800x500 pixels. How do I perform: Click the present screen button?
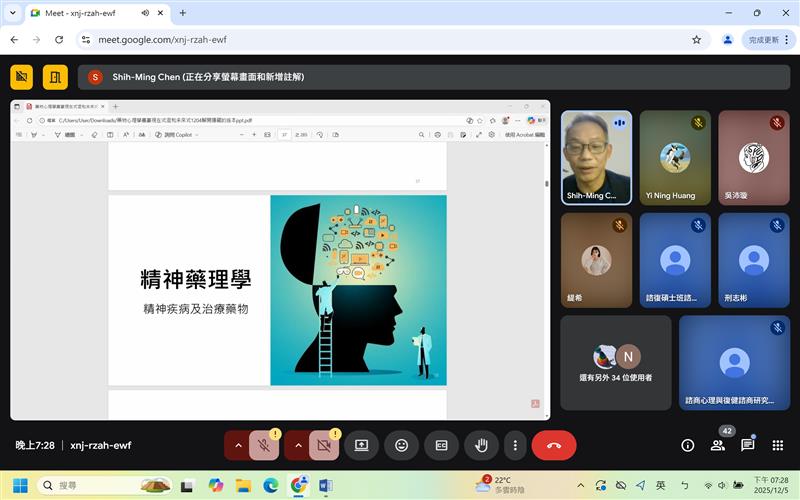(361, 445)
